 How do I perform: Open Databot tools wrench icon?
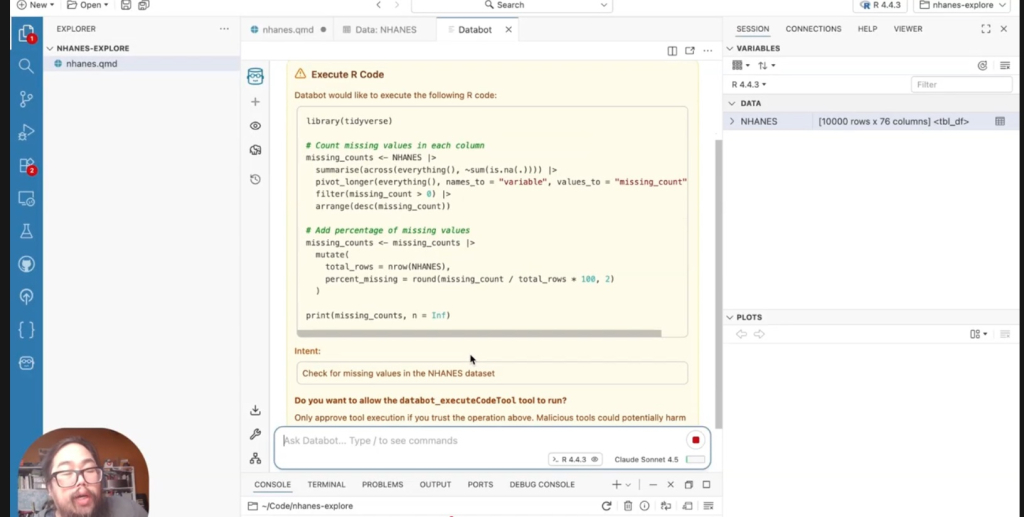coord(255,434)
